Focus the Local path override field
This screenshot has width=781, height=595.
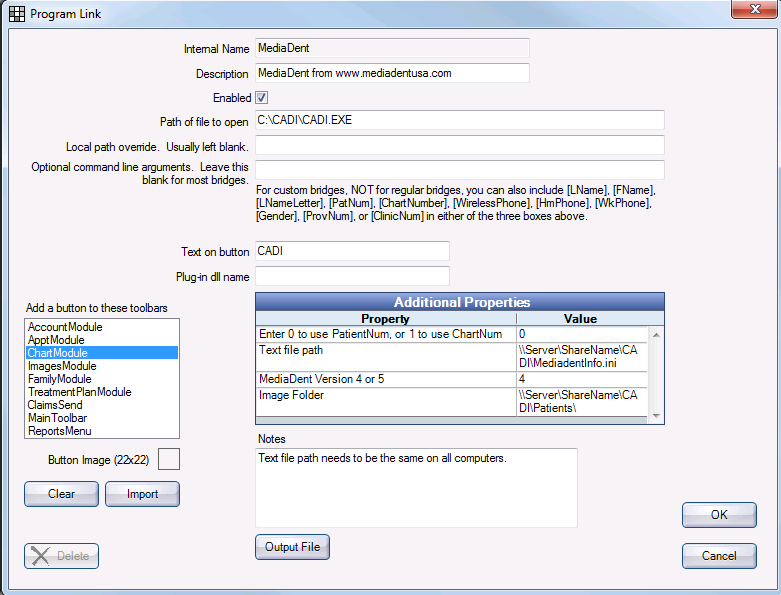tap(460, 145)
